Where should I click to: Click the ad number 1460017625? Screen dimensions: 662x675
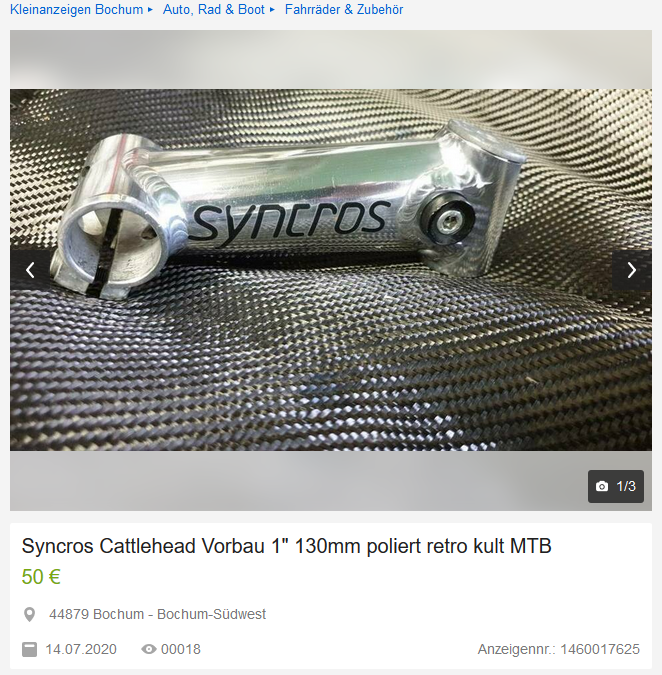coord(600,649)
